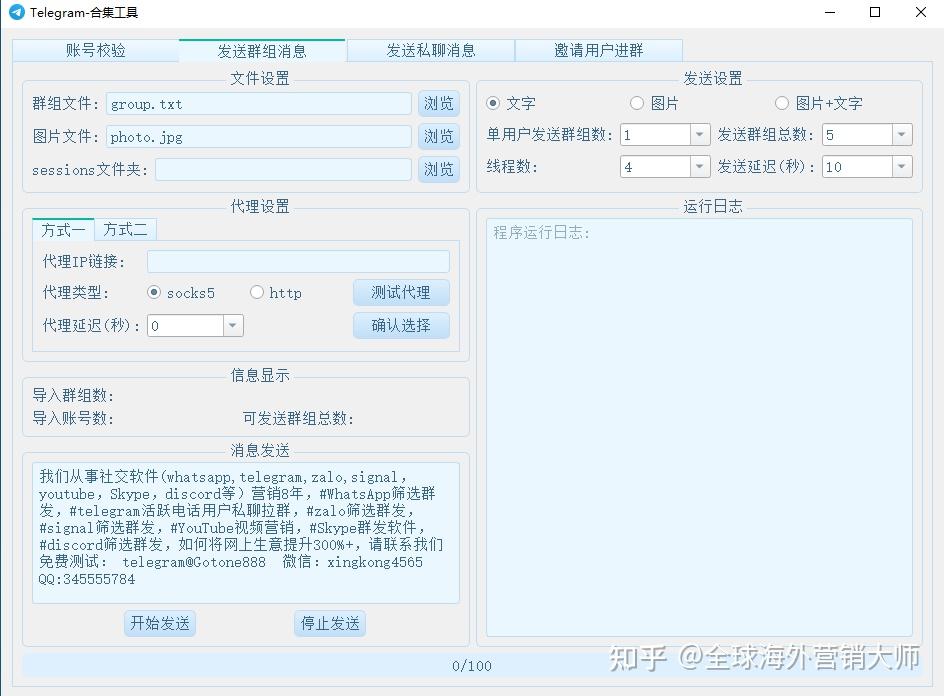Image resolution: width=944 pixels, height=696 pixels.
Task: Select the socks5 proxy type
Action: pos(154,293)
